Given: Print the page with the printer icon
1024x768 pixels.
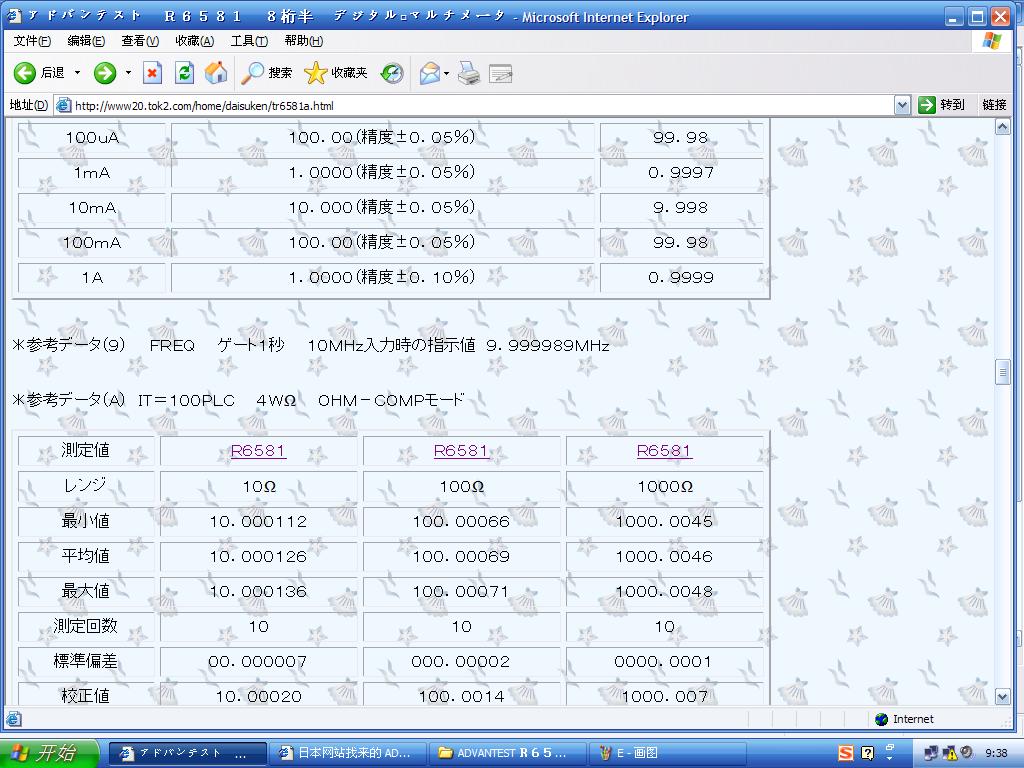Looking at the screenshot, I should tap(469, 72).
